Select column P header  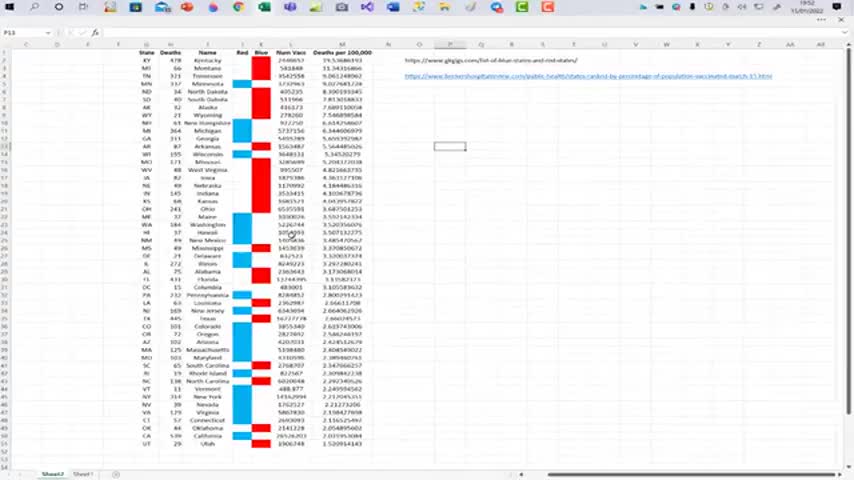(x=450, y=45)
